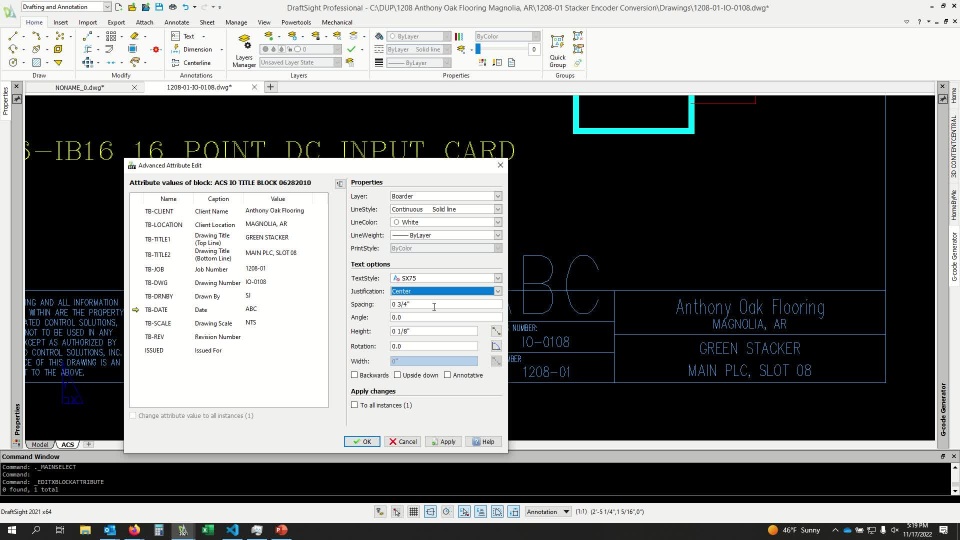
Task: Open the Annotate ribbon tab
Action: pos(176,22)
